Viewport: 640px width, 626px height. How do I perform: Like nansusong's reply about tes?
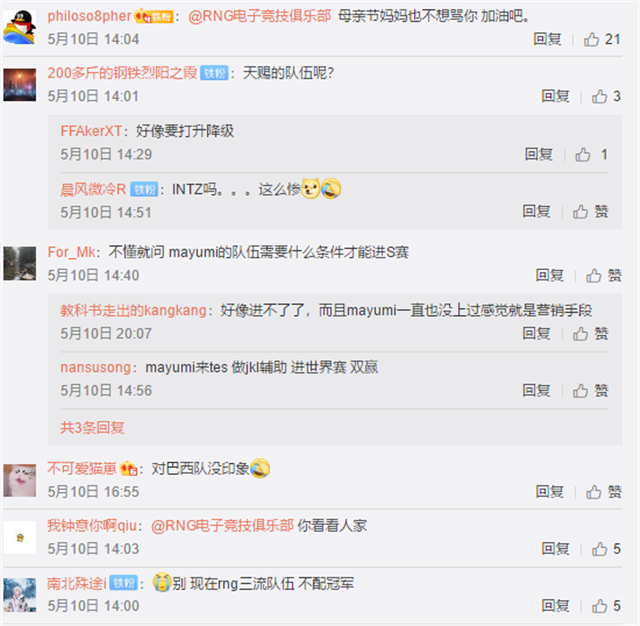[591, 391]
